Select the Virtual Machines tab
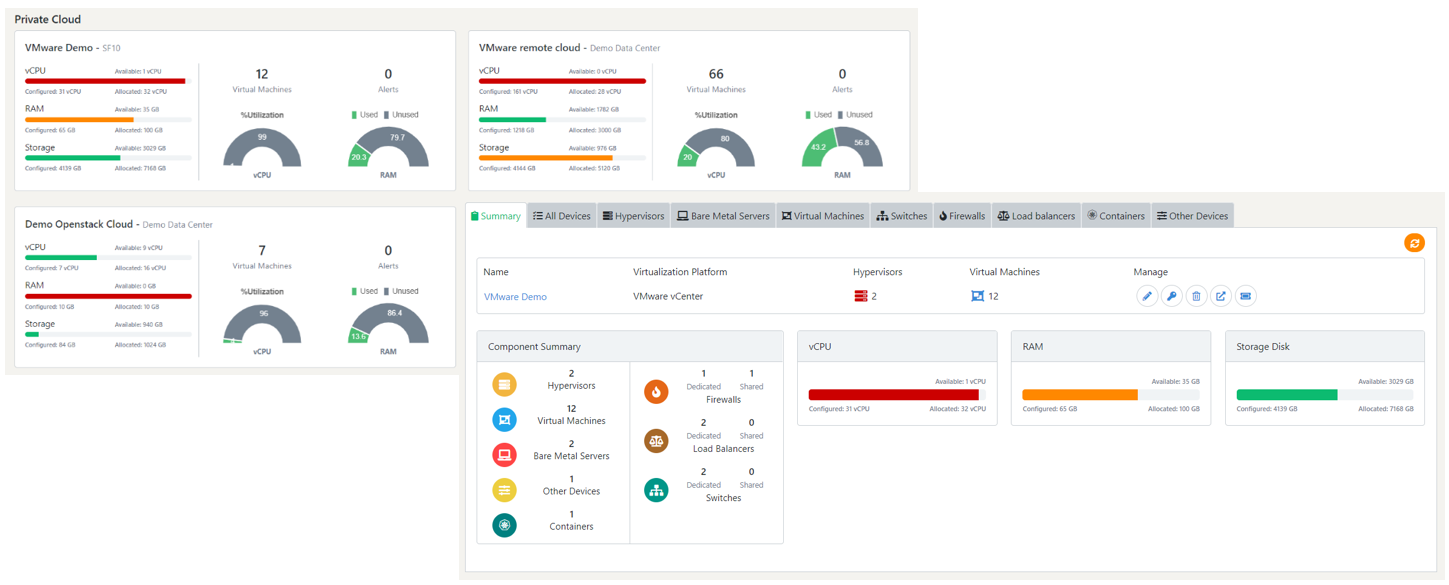Viewport: 1449px width, 585px height. (823, 216)
